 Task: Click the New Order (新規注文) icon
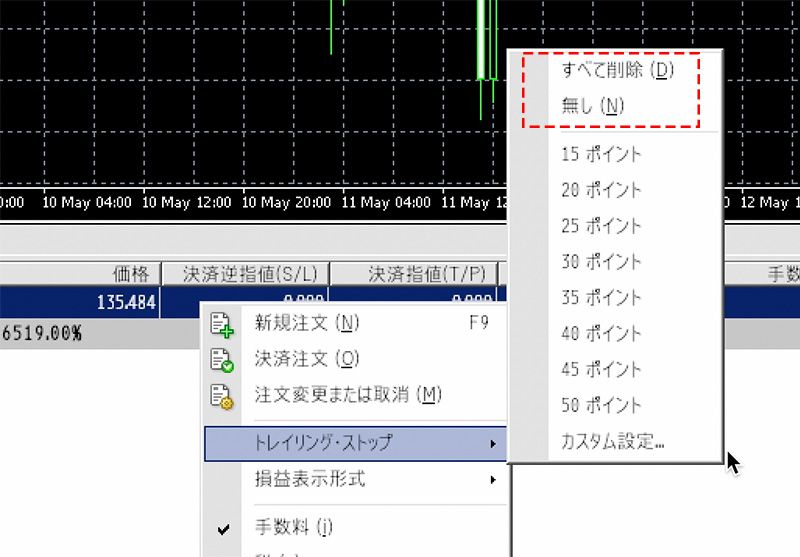[222, 323]
